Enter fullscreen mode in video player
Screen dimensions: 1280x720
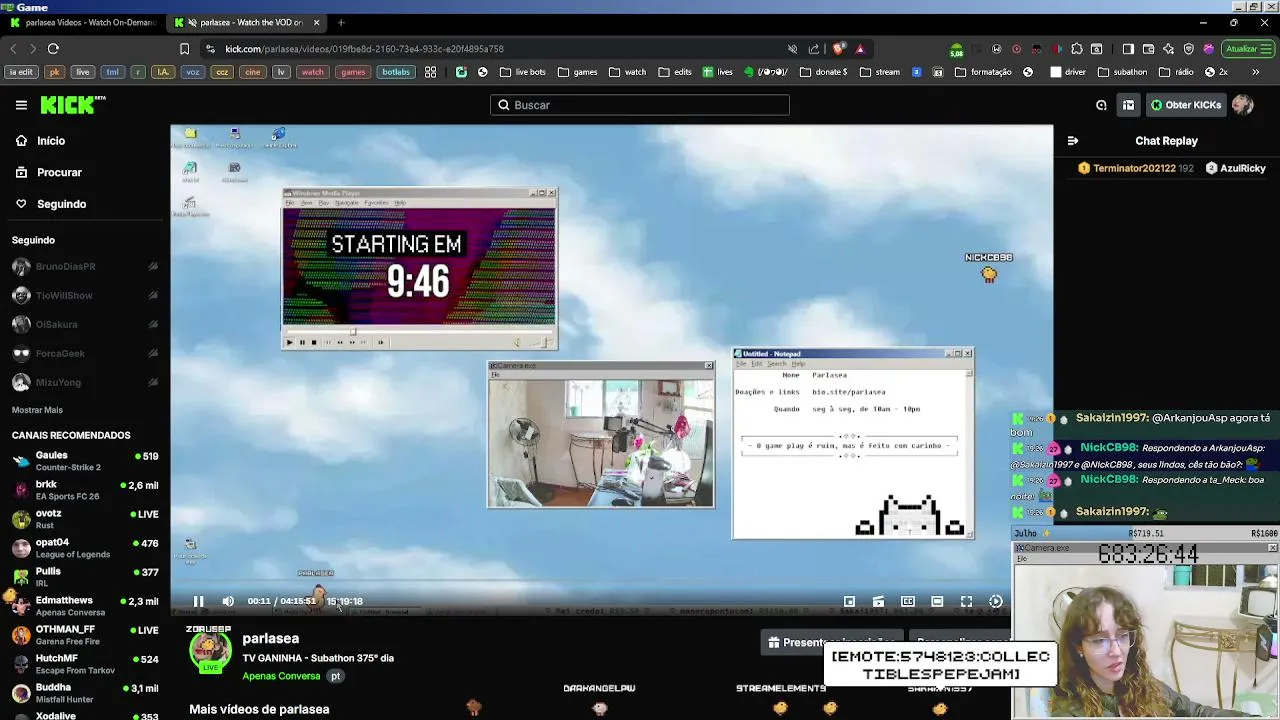click(966, 601)
